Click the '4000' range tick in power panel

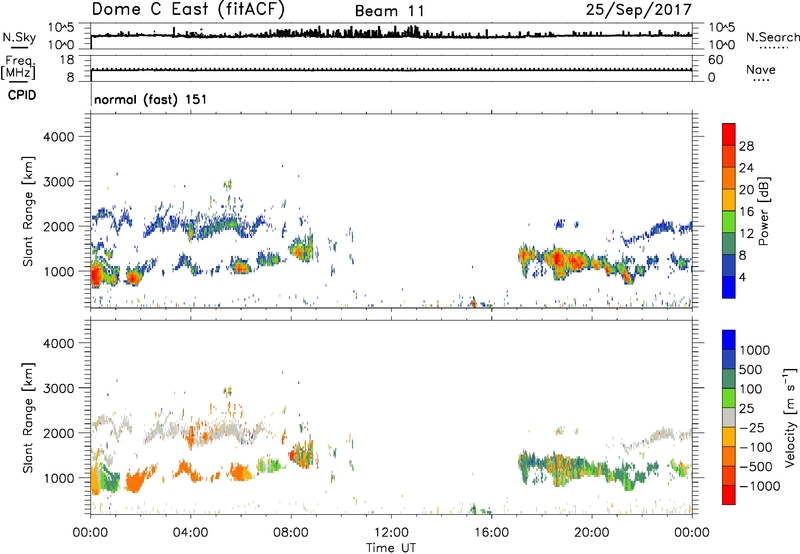pyautogui.click(x=58, y=137)
